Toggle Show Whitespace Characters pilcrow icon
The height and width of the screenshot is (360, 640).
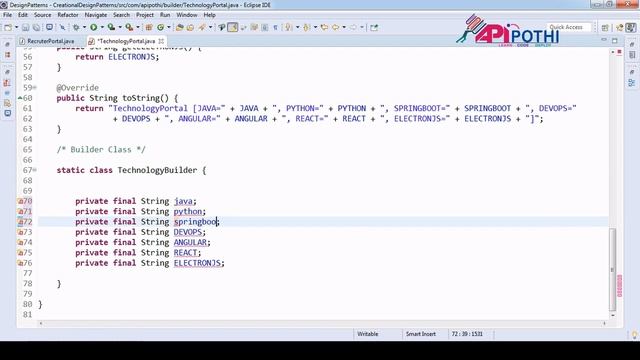tap(276, 27)
